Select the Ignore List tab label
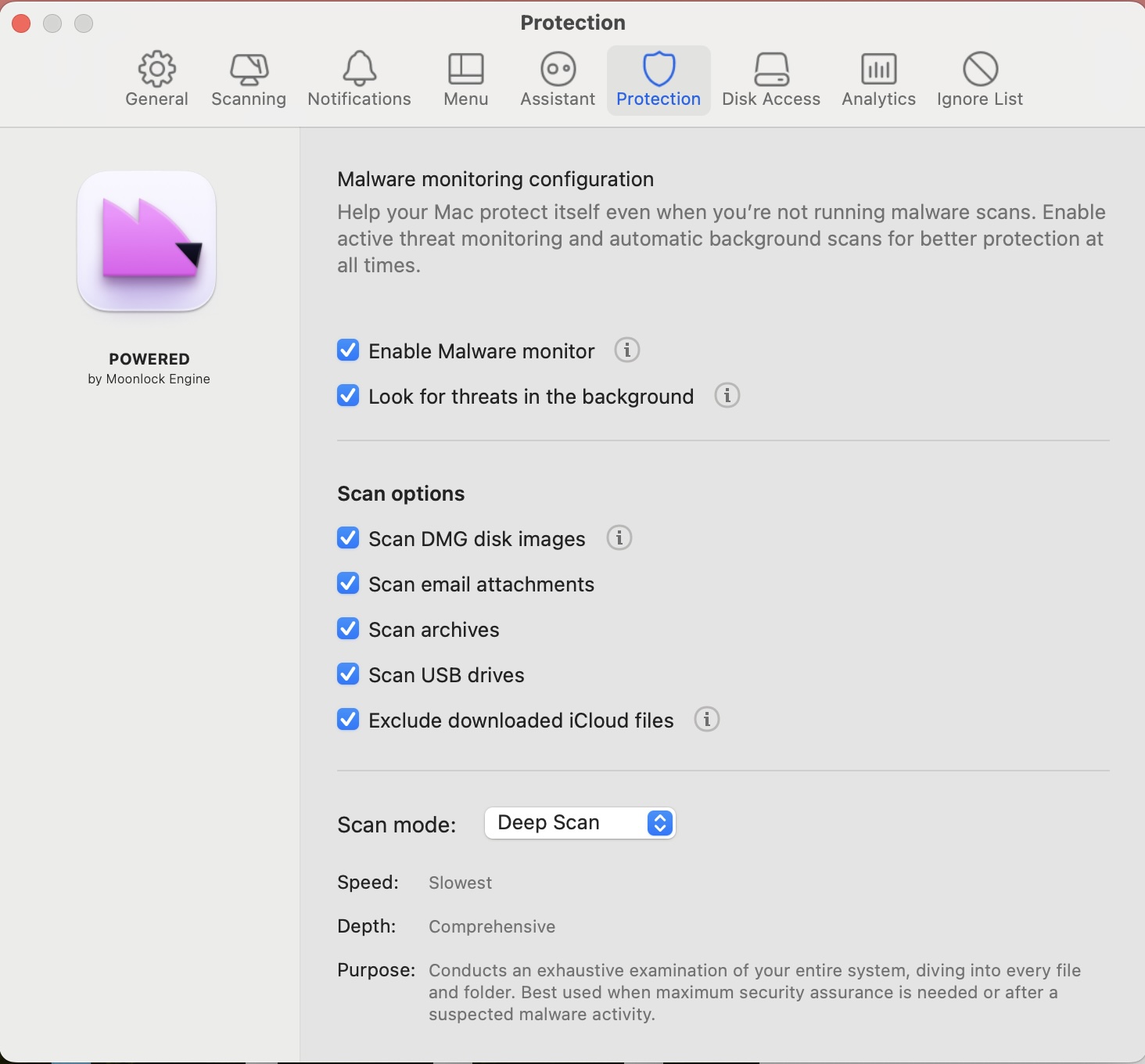This screenshot has width=1145, height=1064. tap(979, 99)
